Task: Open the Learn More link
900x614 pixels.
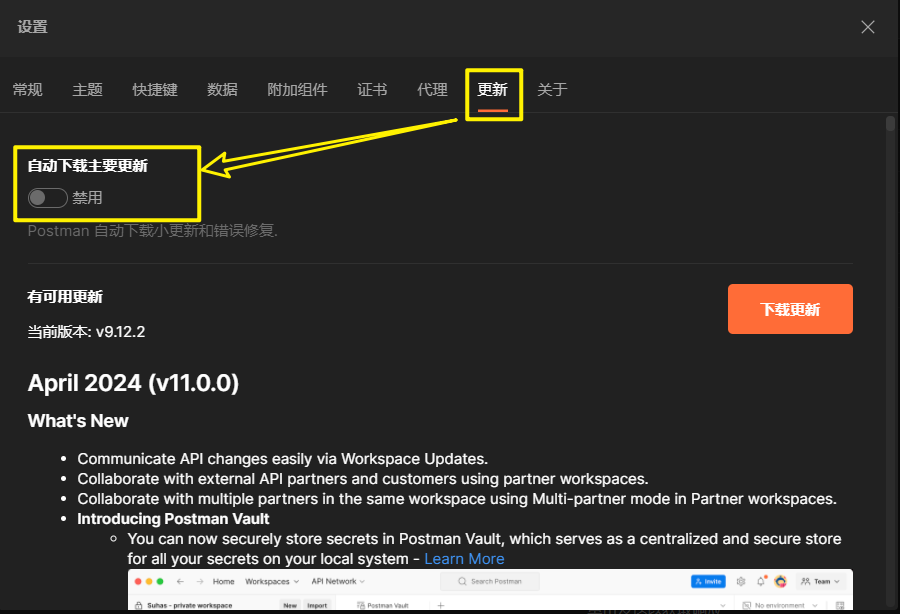Action: (x=464, y=558)
